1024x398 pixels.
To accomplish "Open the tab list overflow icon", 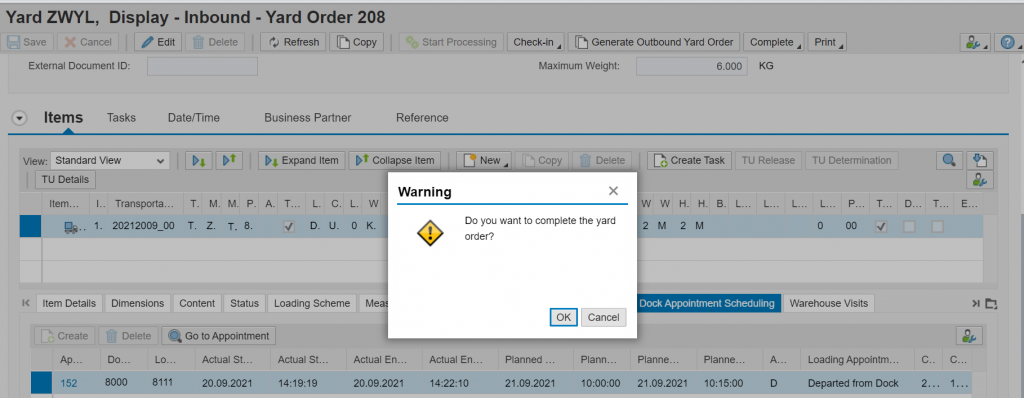I will pyautogui.click(x=992, y=303).
